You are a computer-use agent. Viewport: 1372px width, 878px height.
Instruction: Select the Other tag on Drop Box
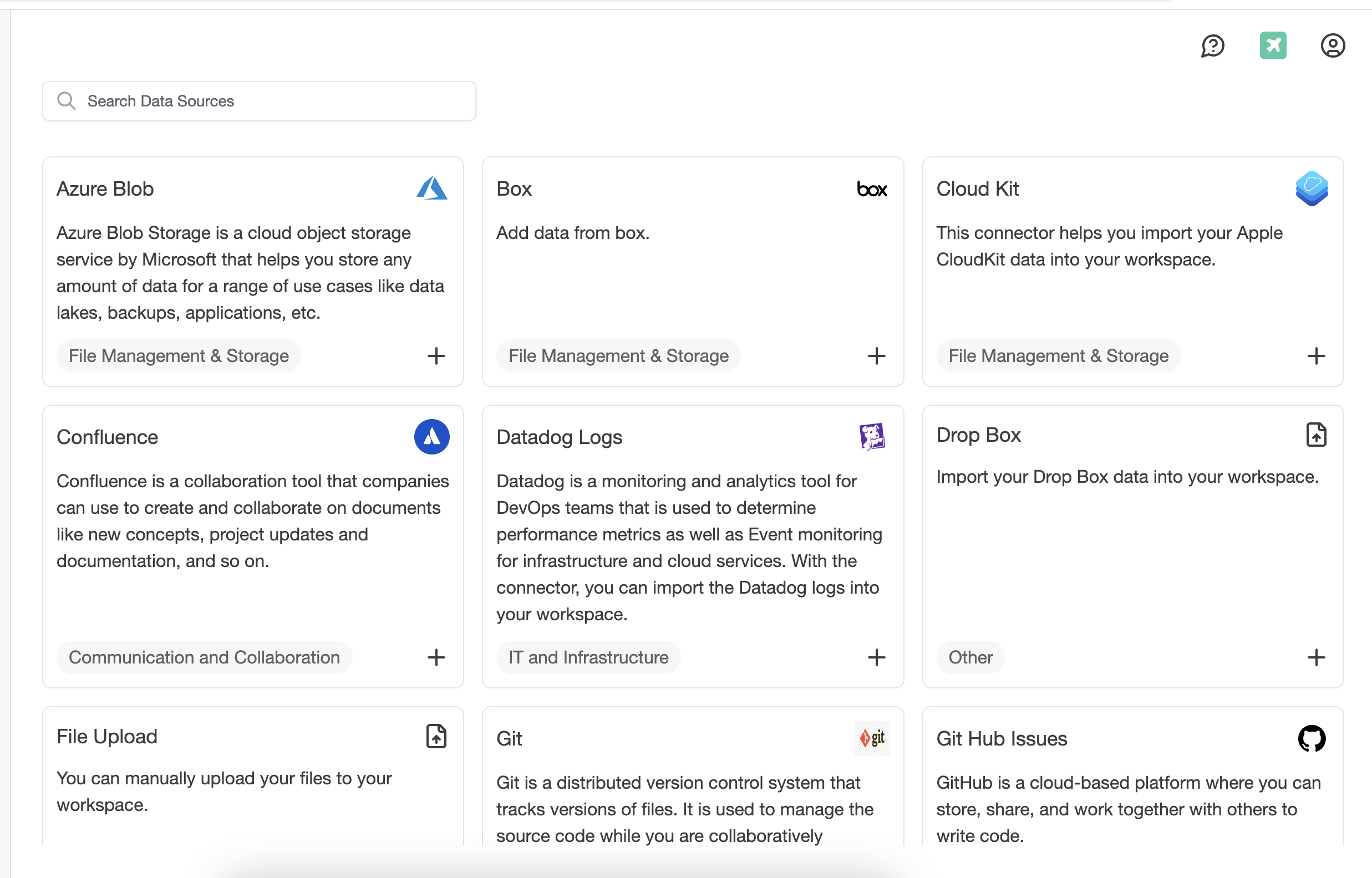[970, 657]
